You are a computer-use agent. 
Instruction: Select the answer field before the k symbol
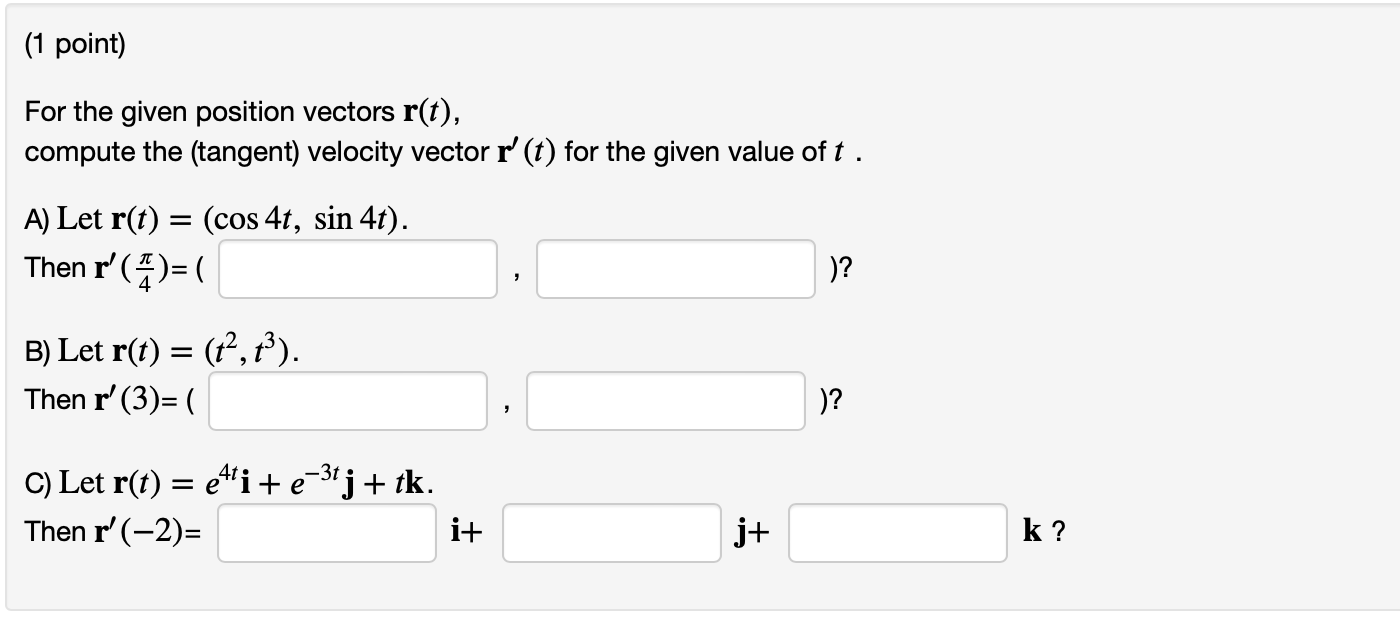click(897, 533)
